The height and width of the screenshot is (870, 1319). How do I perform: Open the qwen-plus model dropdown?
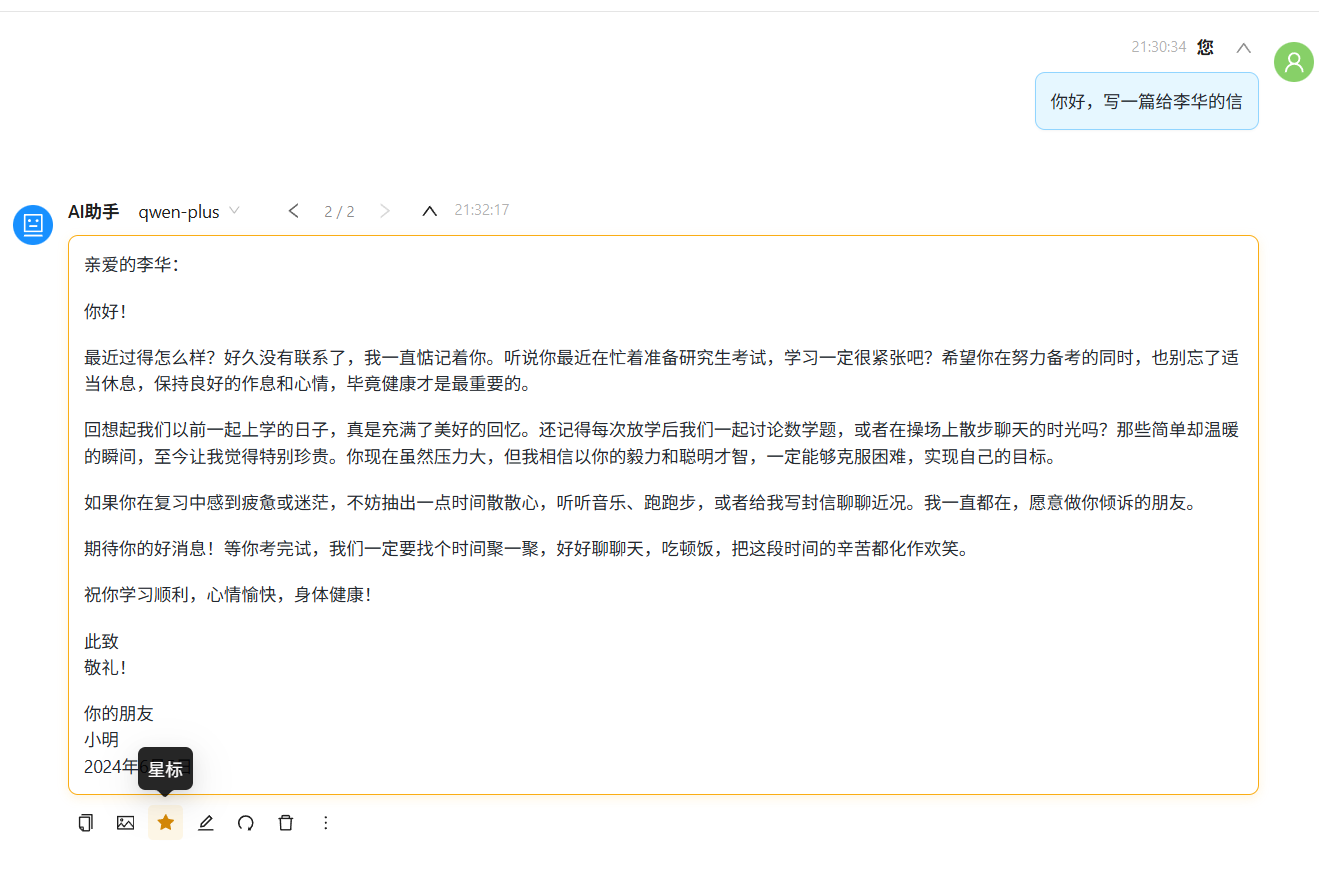pos(189,211)
